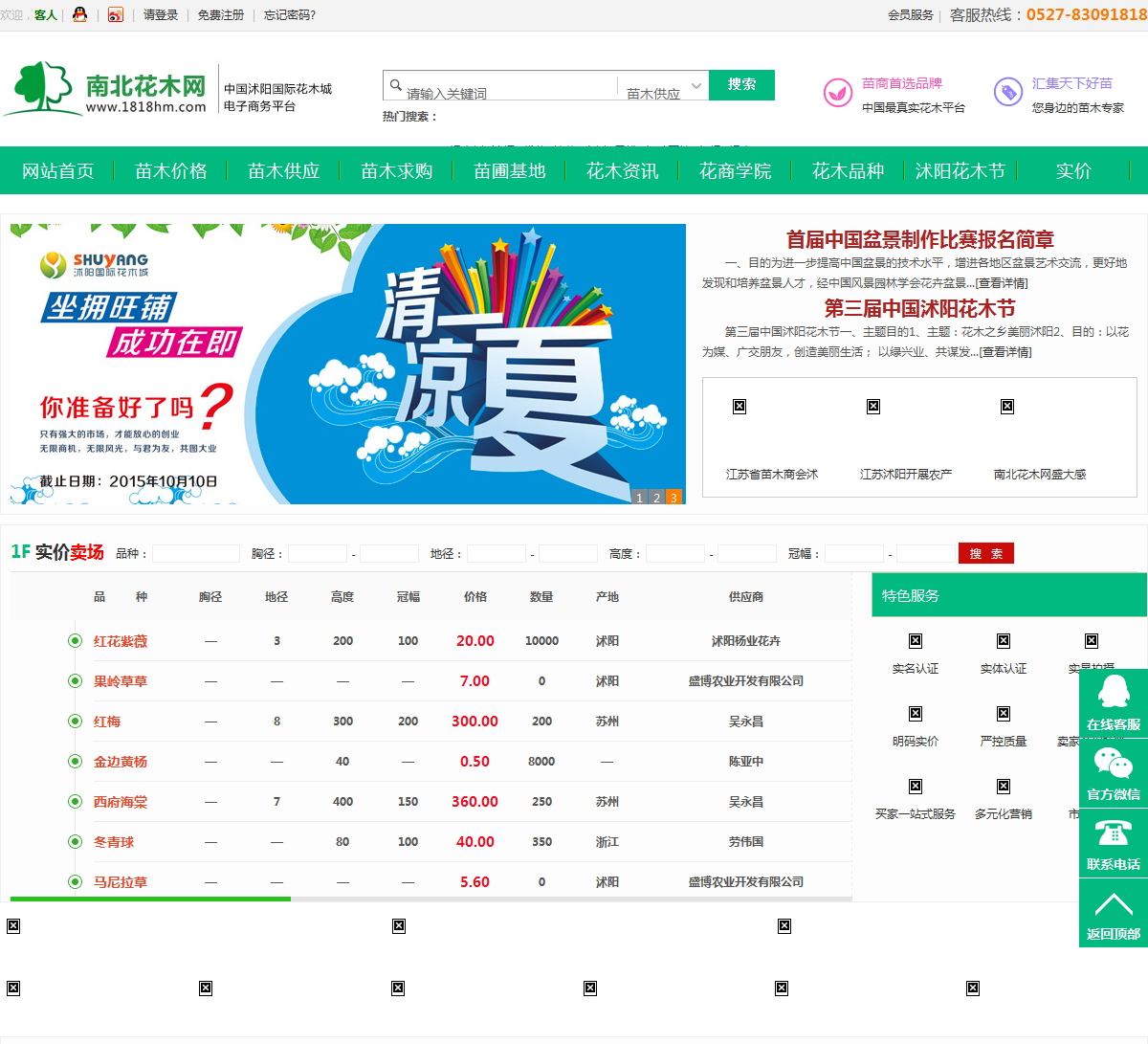Open 江苏省苗木商会沭 news thumbnail
This screenshot has width=1148, height=1044.
click(740, 407)
